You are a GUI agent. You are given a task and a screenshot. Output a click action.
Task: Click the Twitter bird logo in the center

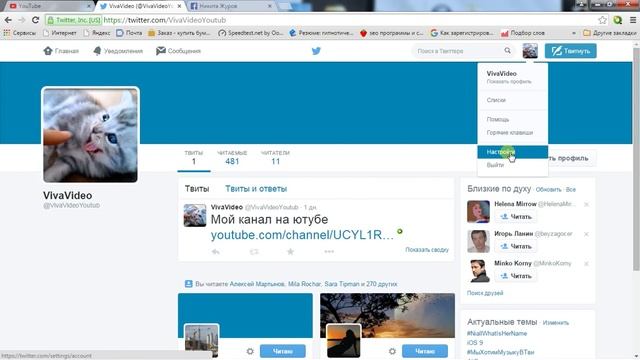pyautogui.click(x=316, y=51)
